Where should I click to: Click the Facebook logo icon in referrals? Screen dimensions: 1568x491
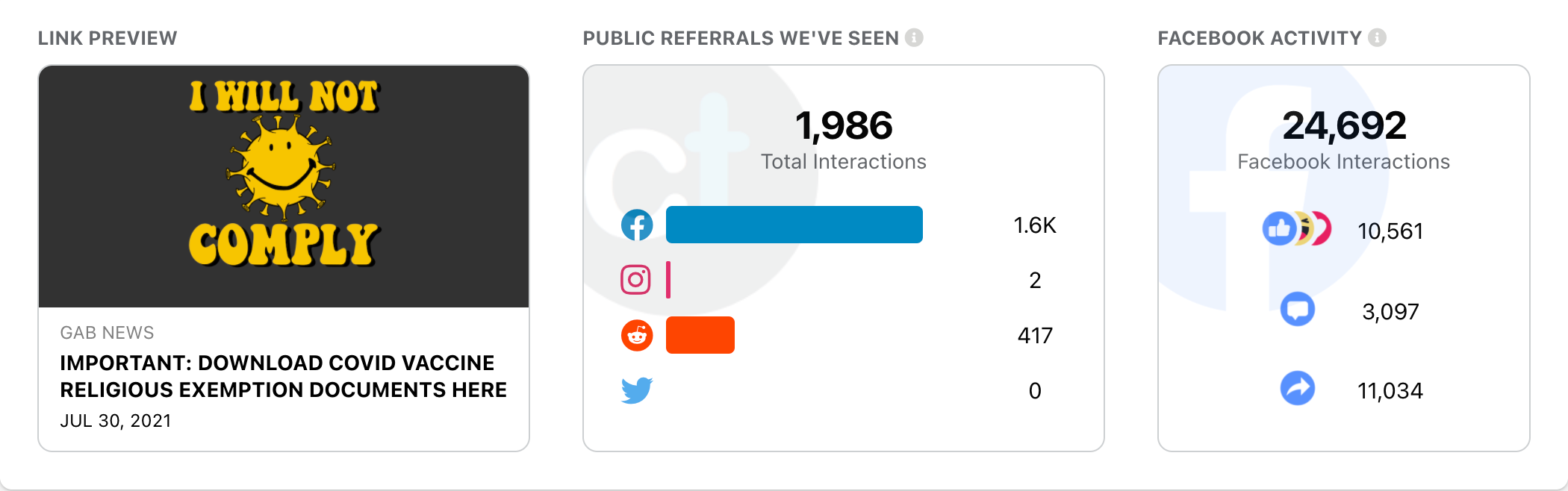coord(637,225)
